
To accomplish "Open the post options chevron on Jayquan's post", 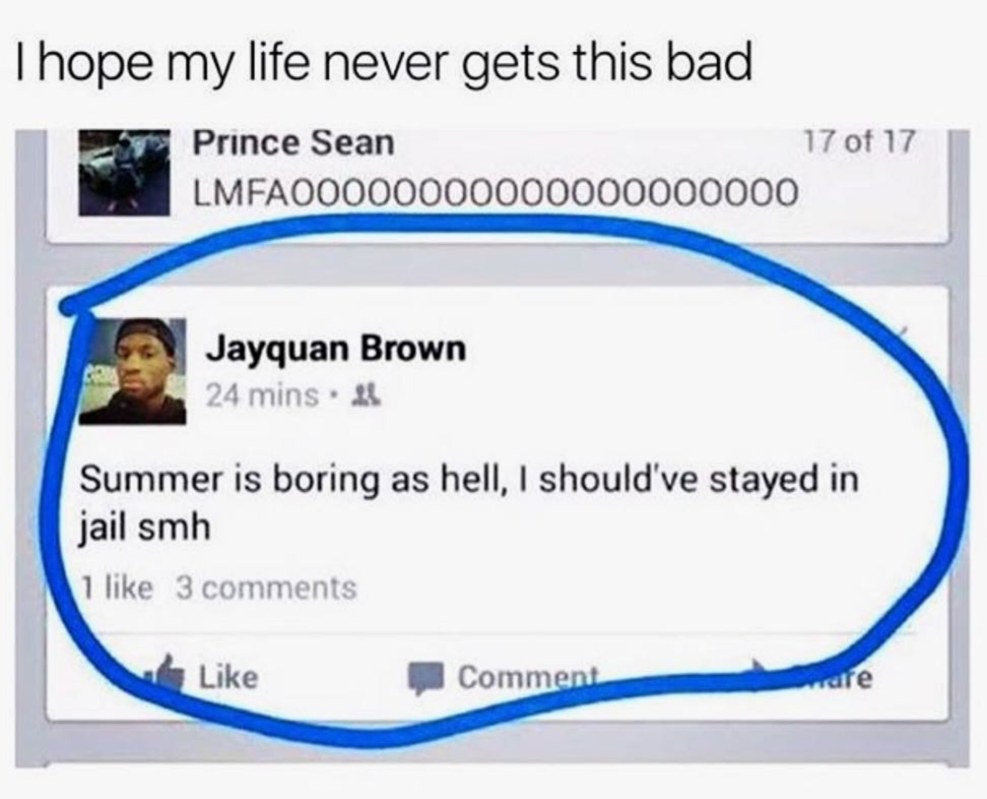I will [901, 332].
